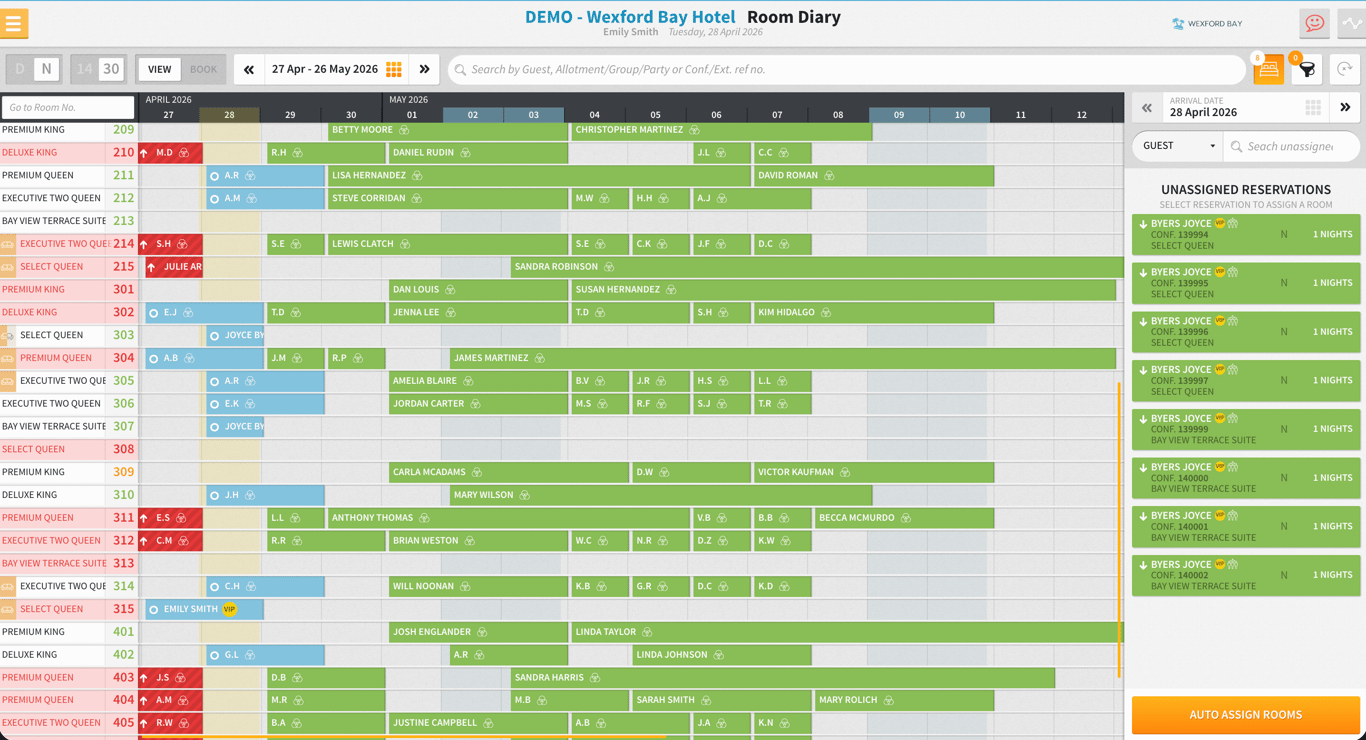This screenshot has width=1366, height=740.
Task: Click housekeeping icon on room 215
Action: pyautogui.click(x=8, y=267)
